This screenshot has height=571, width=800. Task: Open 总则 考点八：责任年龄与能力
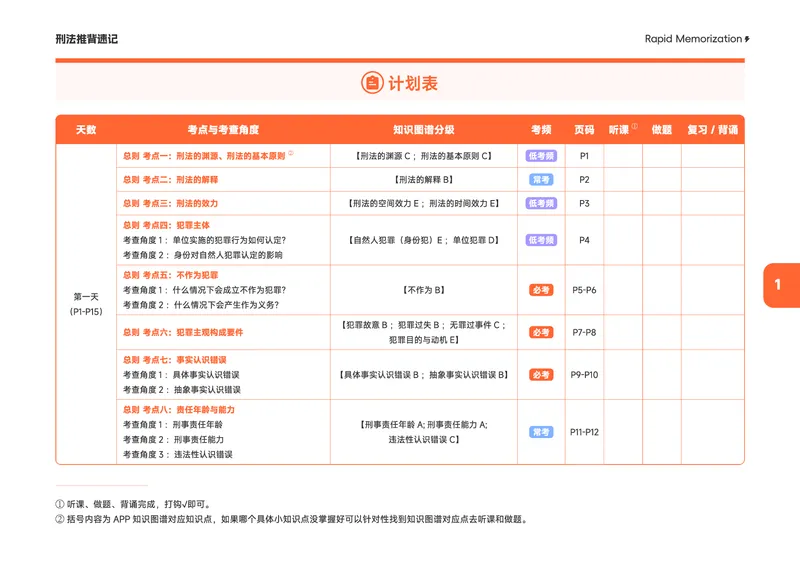pyautogui.click(x=179, y=410)
